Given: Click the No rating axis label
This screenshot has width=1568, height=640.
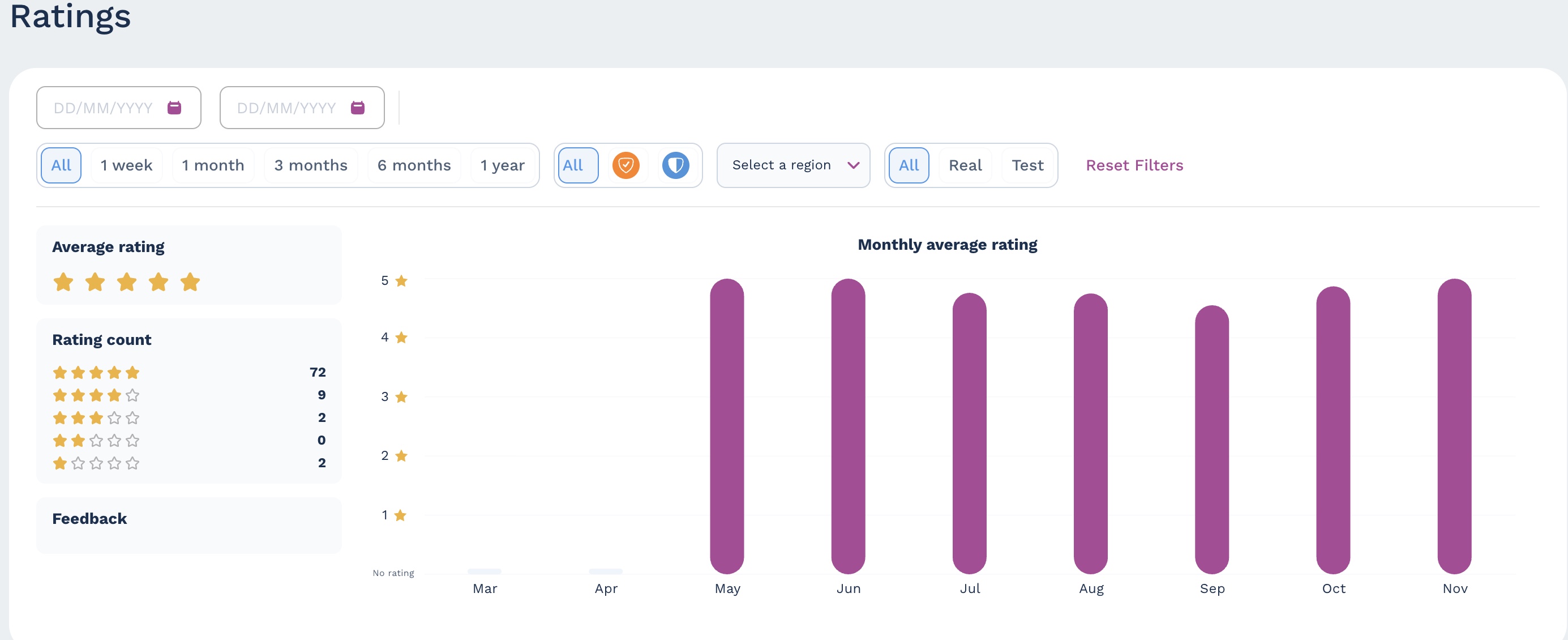Looking at the screenshot, I should tap(393, 573).
